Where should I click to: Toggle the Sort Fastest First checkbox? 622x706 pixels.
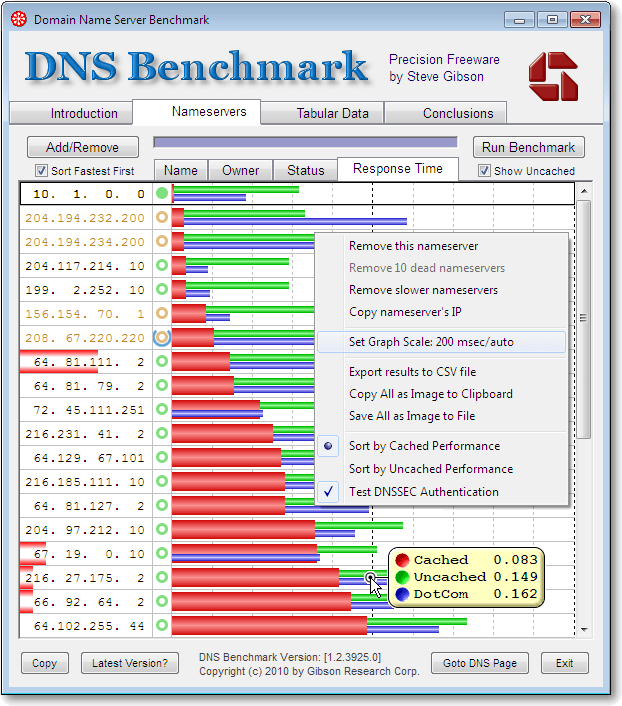click(42, 171)
